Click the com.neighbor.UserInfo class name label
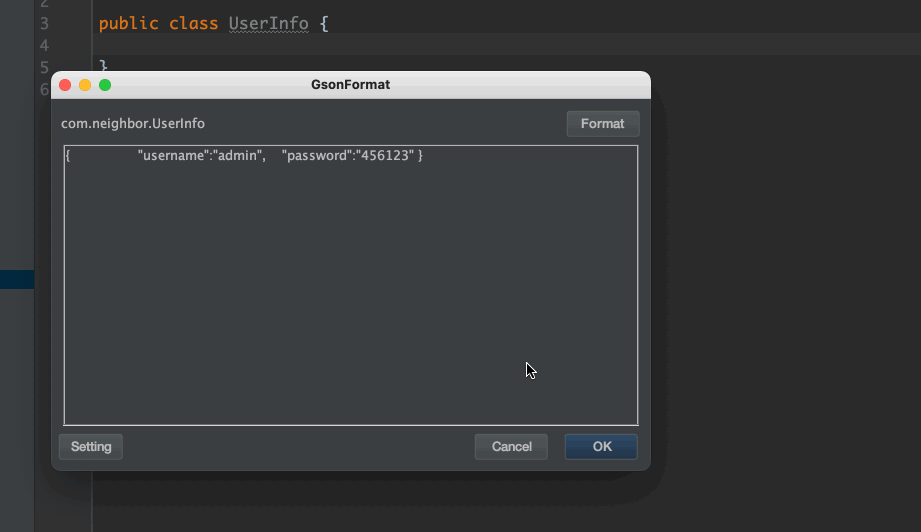The height and width of the screenshot is (532, 921). coord(133,123)
